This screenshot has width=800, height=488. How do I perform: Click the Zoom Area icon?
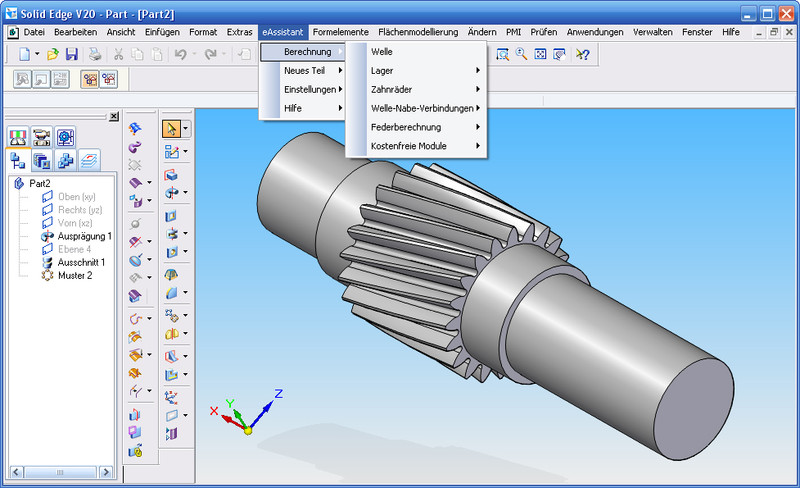coord(503,54)
